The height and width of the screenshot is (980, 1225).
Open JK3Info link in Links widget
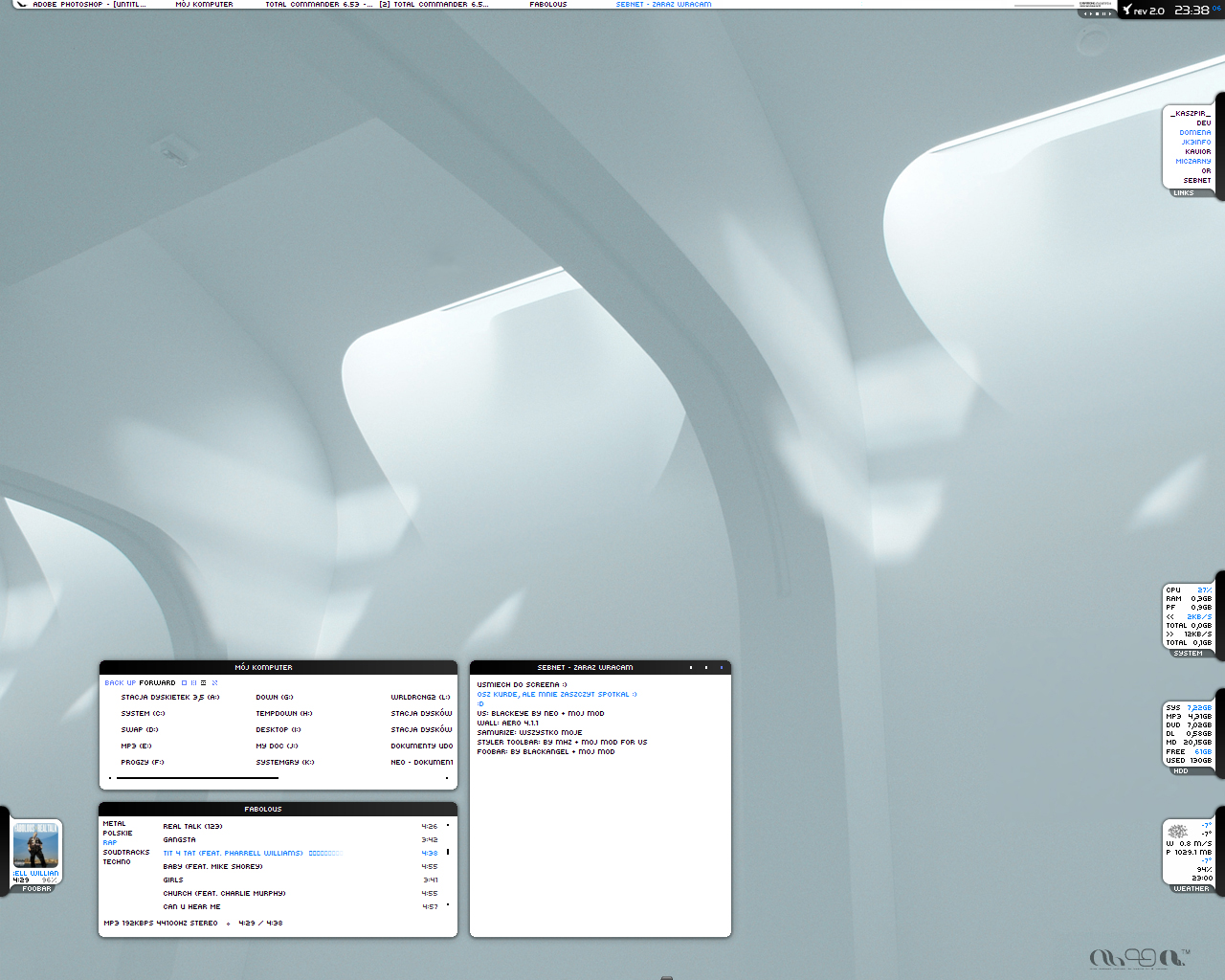[1196, 143]
